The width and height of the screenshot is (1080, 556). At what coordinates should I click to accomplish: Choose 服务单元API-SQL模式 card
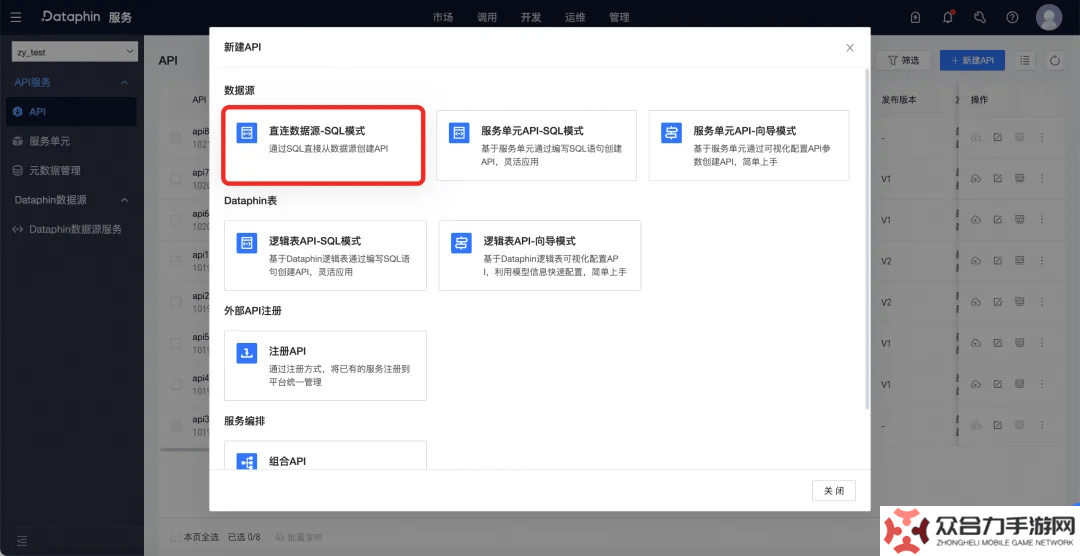tap(537, 145)
